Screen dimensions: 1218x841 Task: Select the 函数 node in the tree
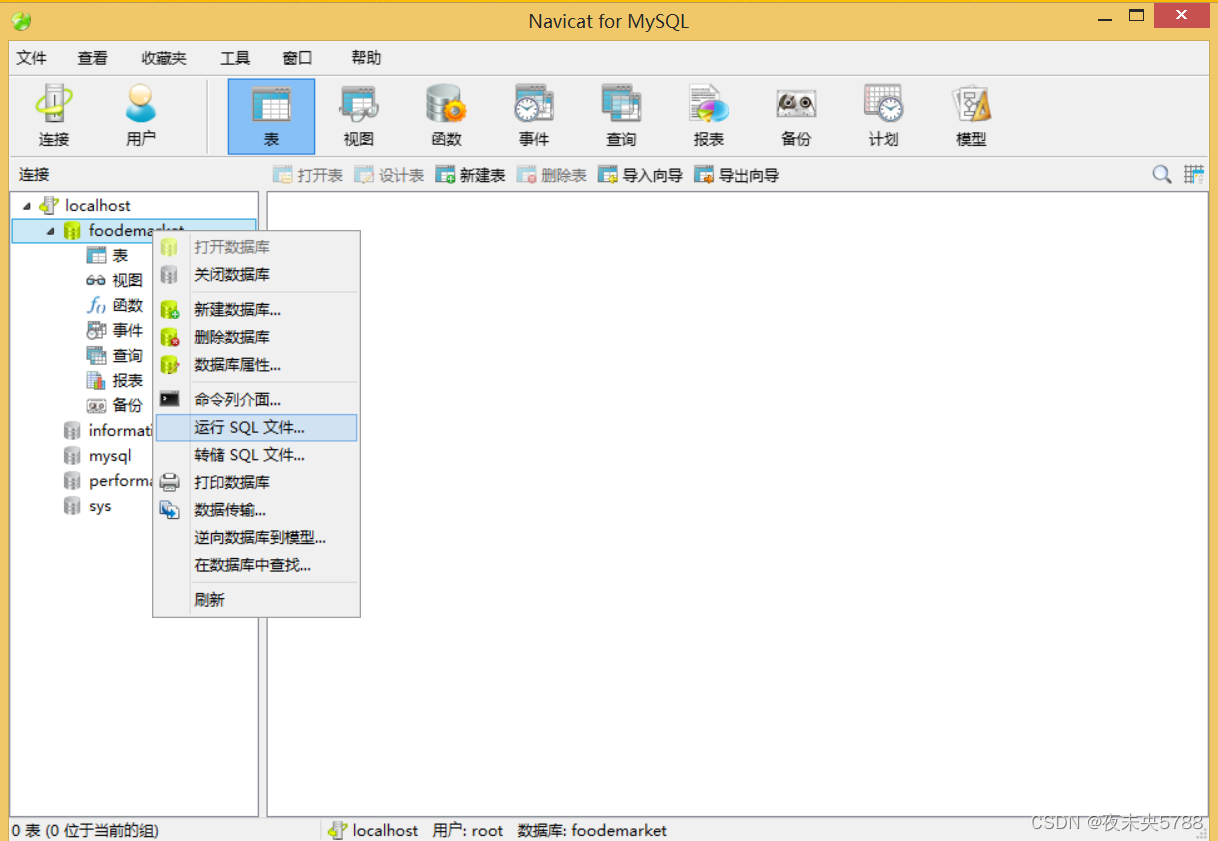pos(127,306)
